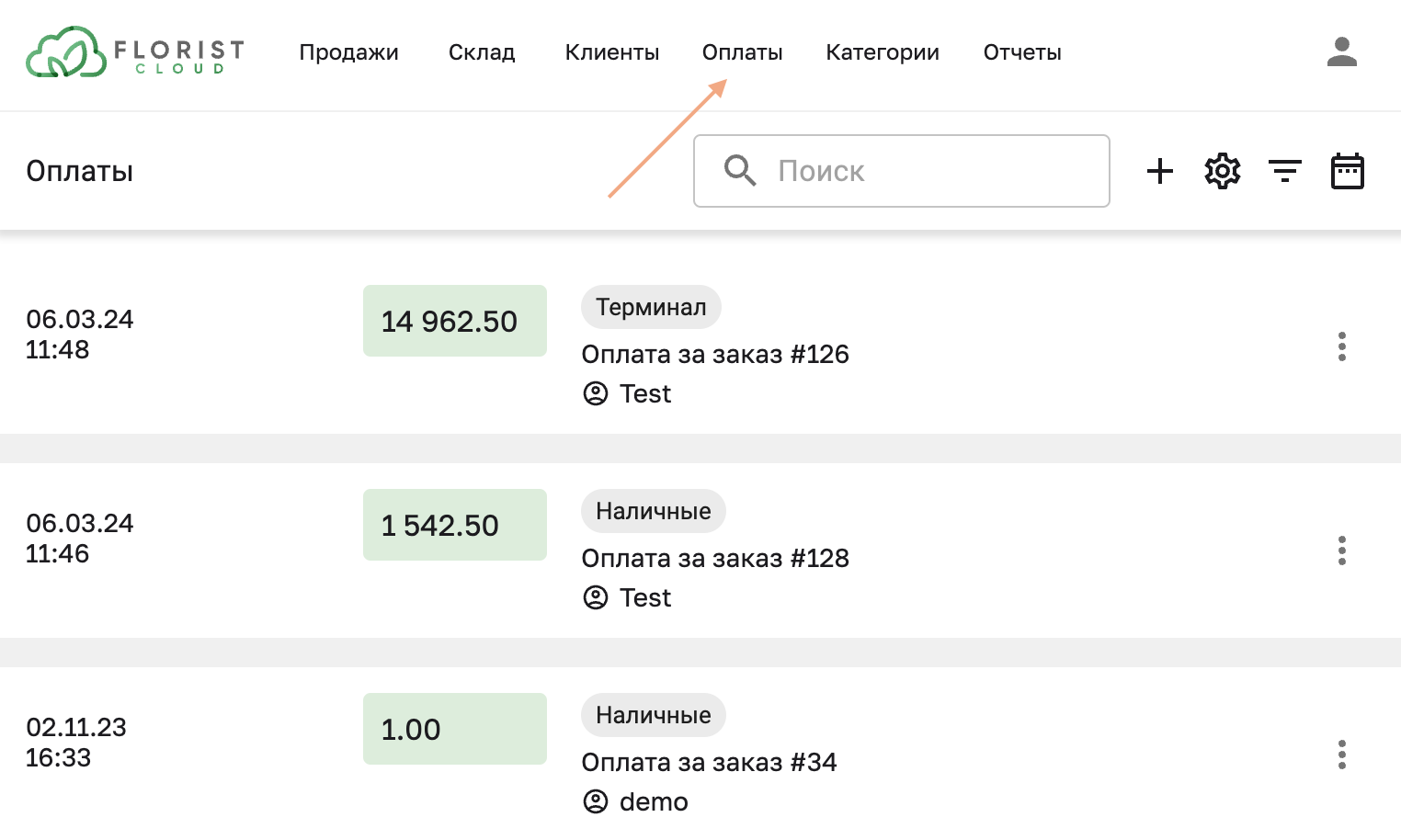Click the user icon beside Test on payment #126
This screenshot has height=840, width=1401.
pyautogui.click(x=597, y=393)
